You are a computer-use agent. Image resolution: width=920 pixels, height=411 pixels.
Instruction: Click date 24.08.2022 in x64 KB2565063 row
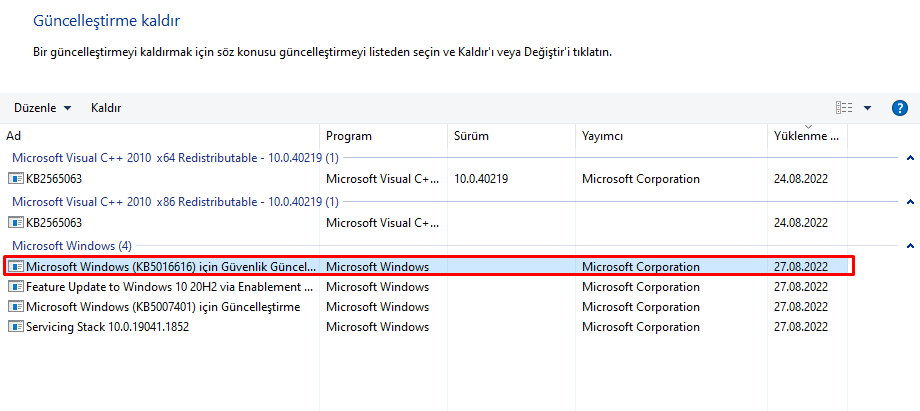tap(801, 178)
